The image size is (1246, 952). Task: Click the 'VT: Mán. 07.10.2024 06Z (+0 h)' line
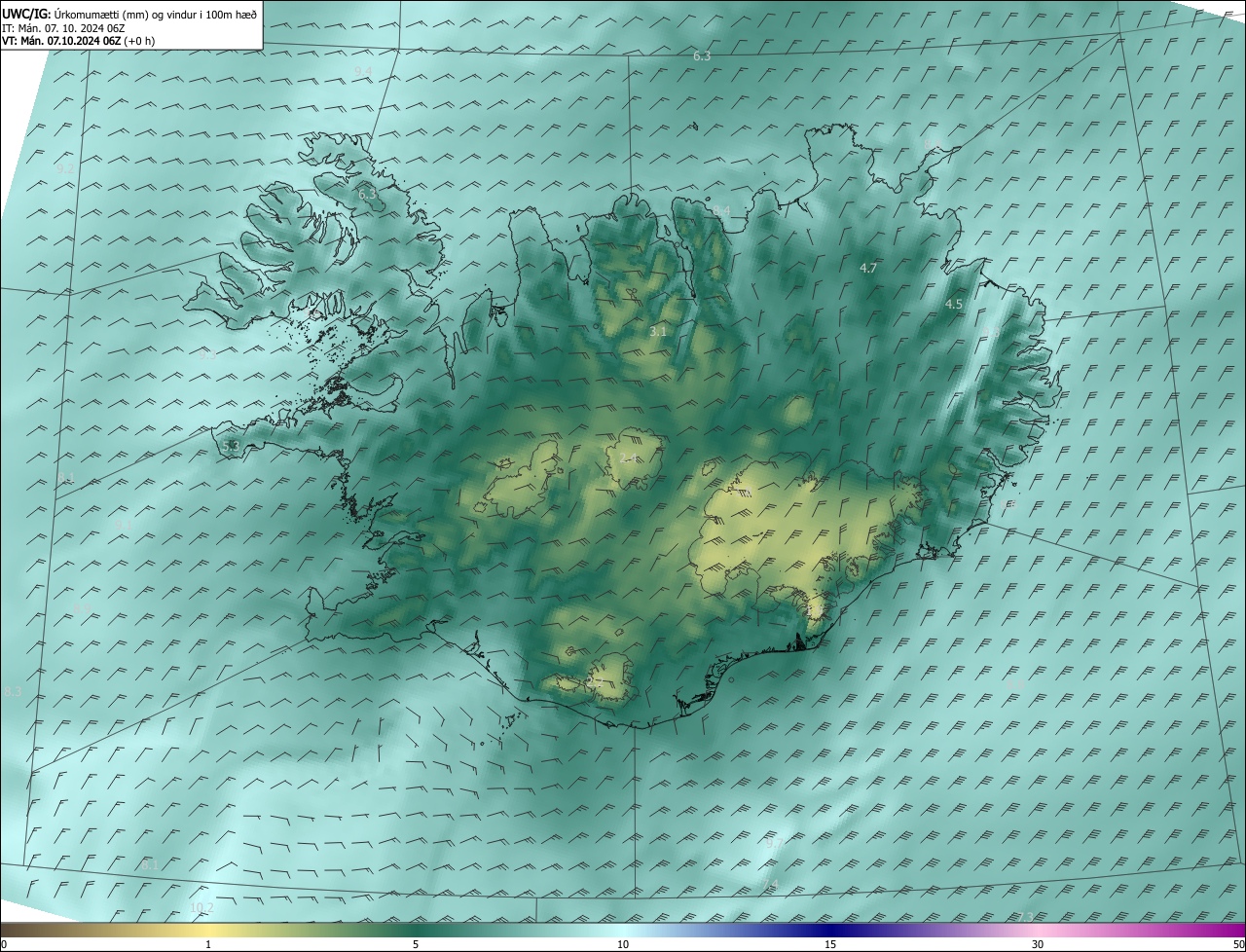pos(79,41)
